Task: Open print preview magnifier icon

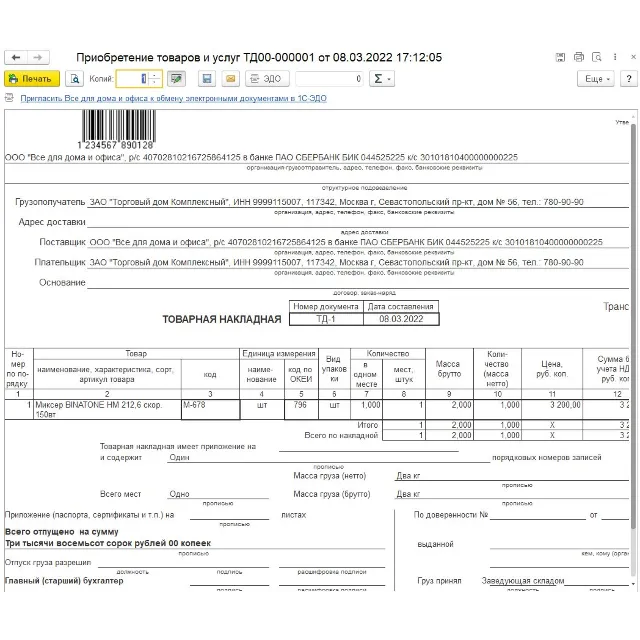Action: 75,79
